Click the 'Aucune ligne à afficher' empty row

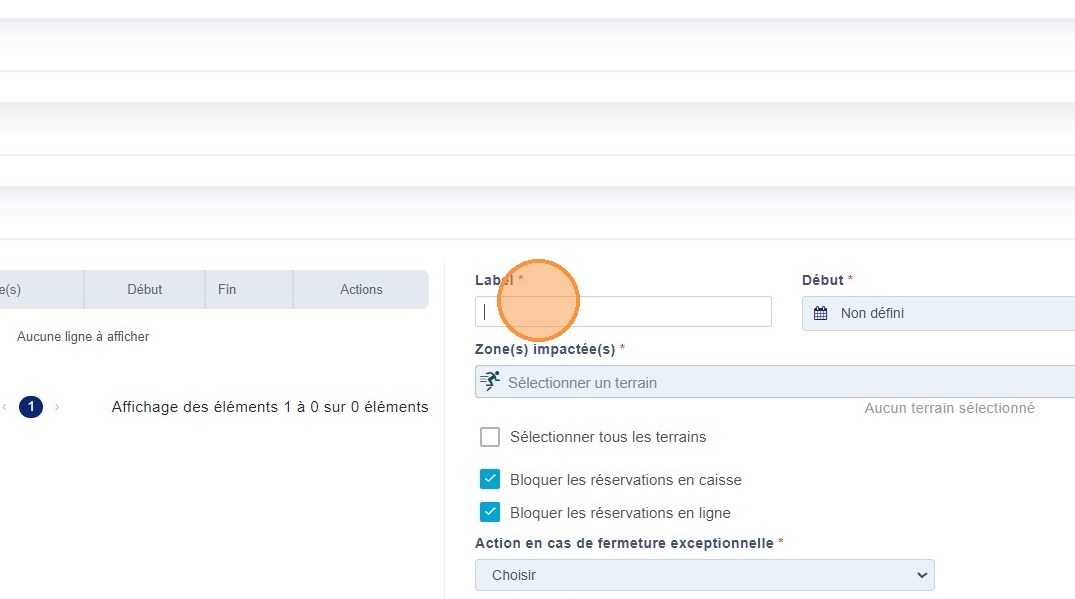(83, 337)
